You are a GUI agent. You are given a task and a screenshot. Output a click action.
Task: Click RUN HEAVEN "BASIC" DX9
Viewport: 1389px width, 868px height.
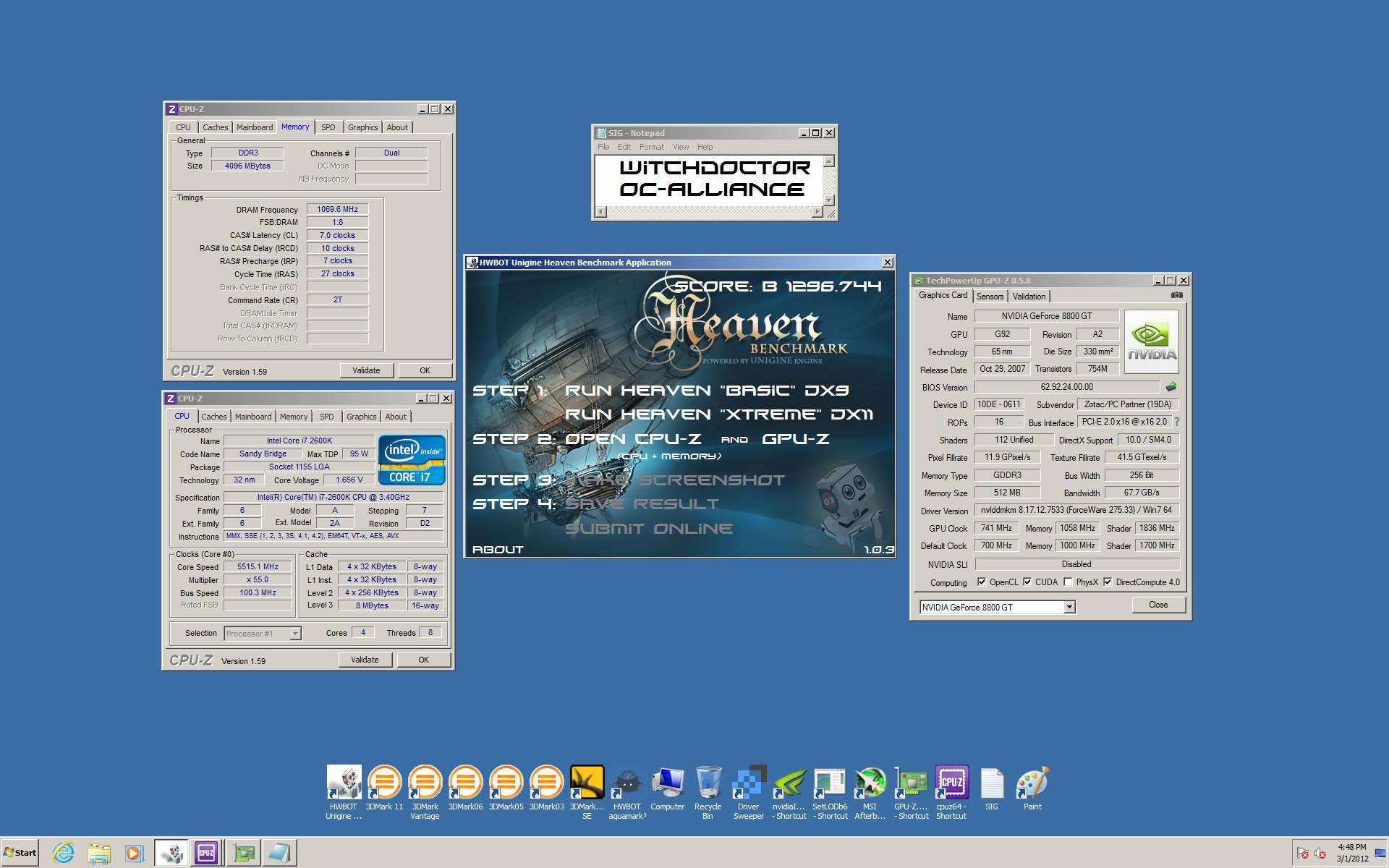pyautogui.click(x=707, y=391)
